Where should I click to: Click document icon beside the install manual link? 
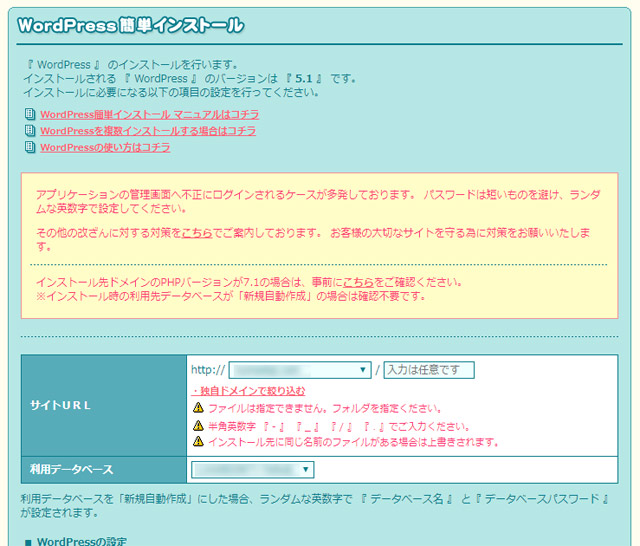click(29, 114)
